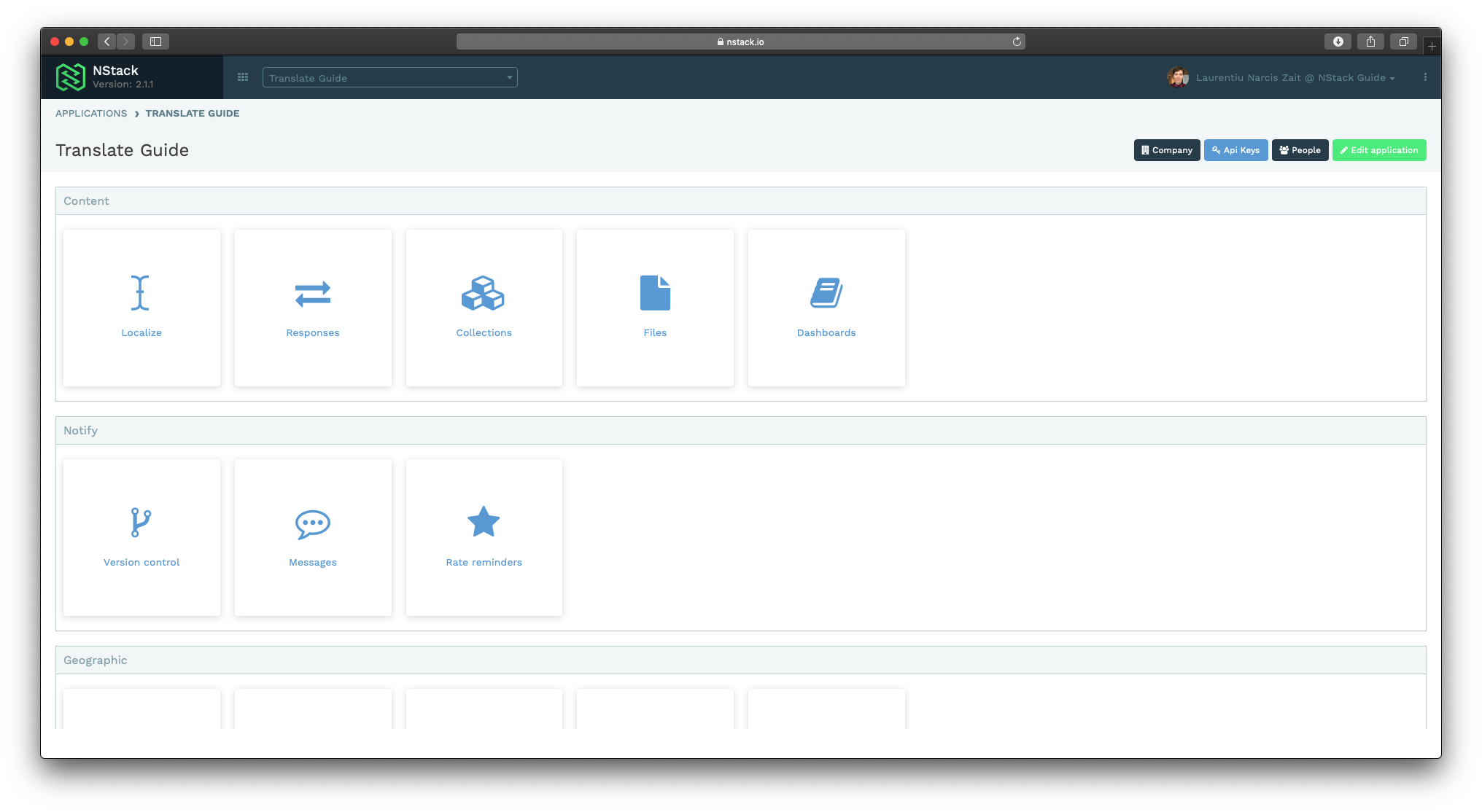Viewport: 1482px width, 812px height.
Task: Select the Api Keys tab
Action: pyautogui.click(x=1235, y=150)
